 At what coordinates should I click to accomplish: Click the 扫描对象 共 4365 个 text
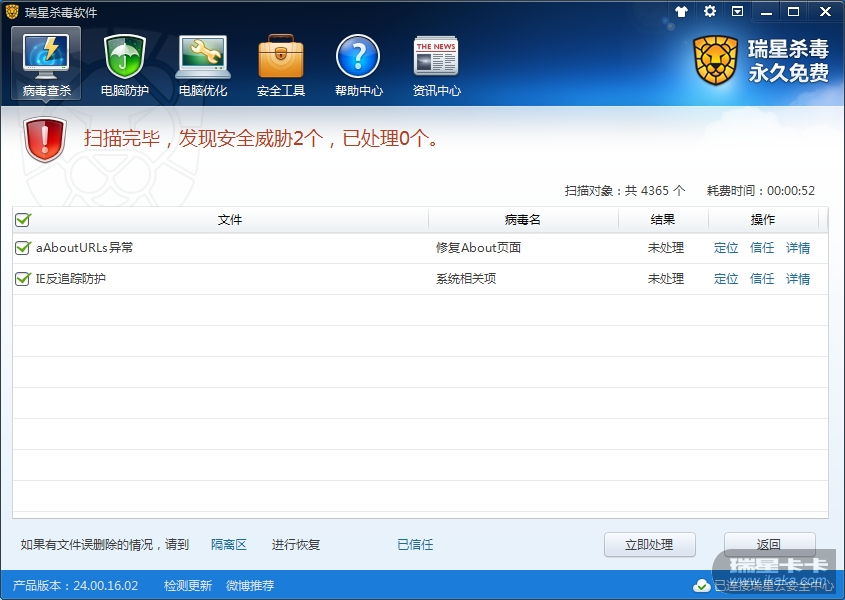click(x=625, y=190)
